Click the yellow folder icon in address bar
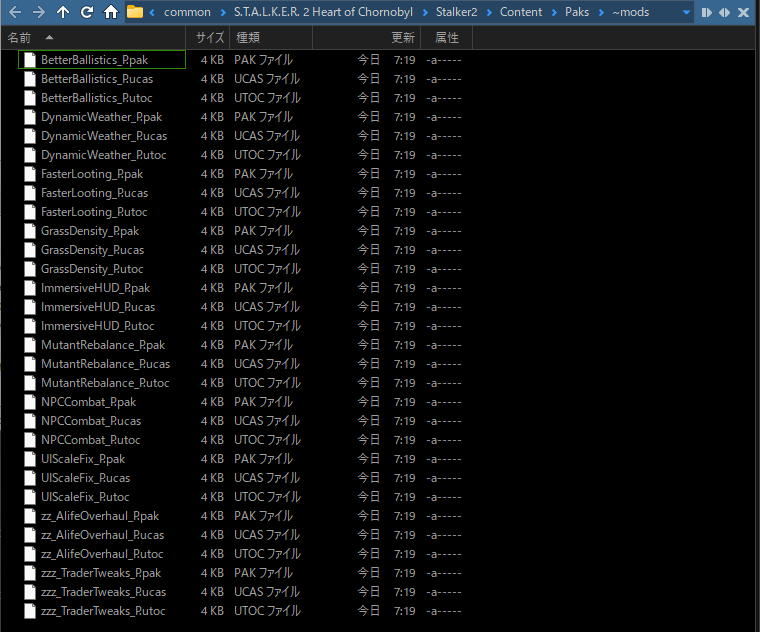 [x=135, y=12]
